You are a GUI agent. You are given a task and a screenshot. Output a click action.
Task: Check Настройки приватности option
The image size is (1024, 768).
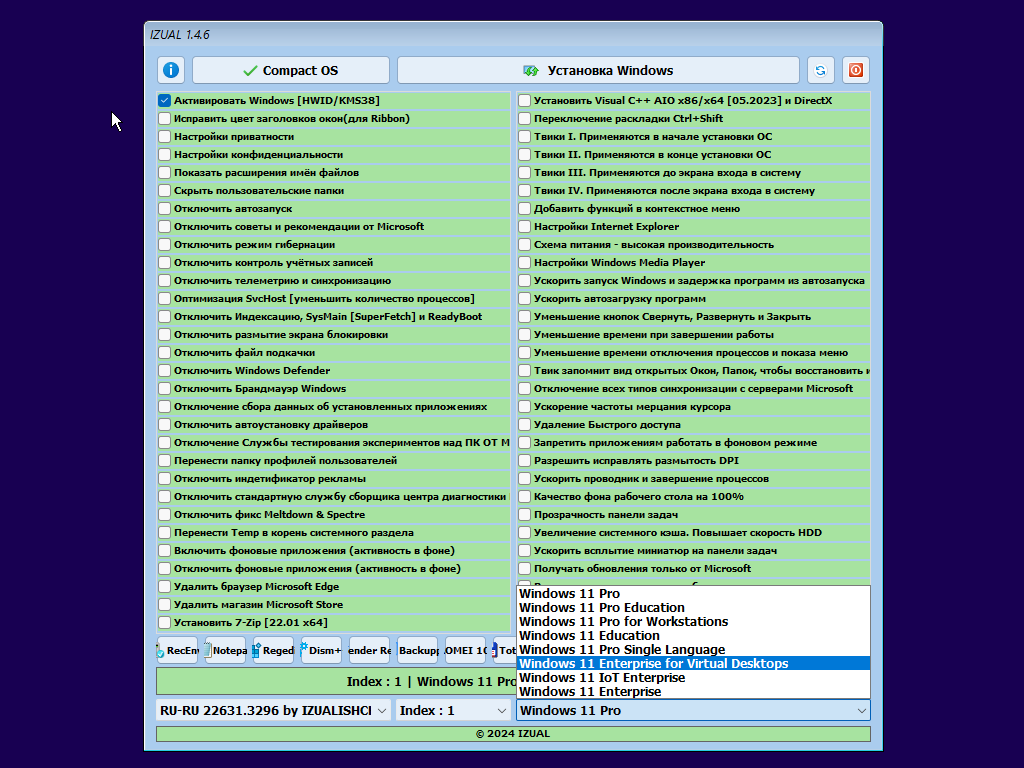pos(165,136)
